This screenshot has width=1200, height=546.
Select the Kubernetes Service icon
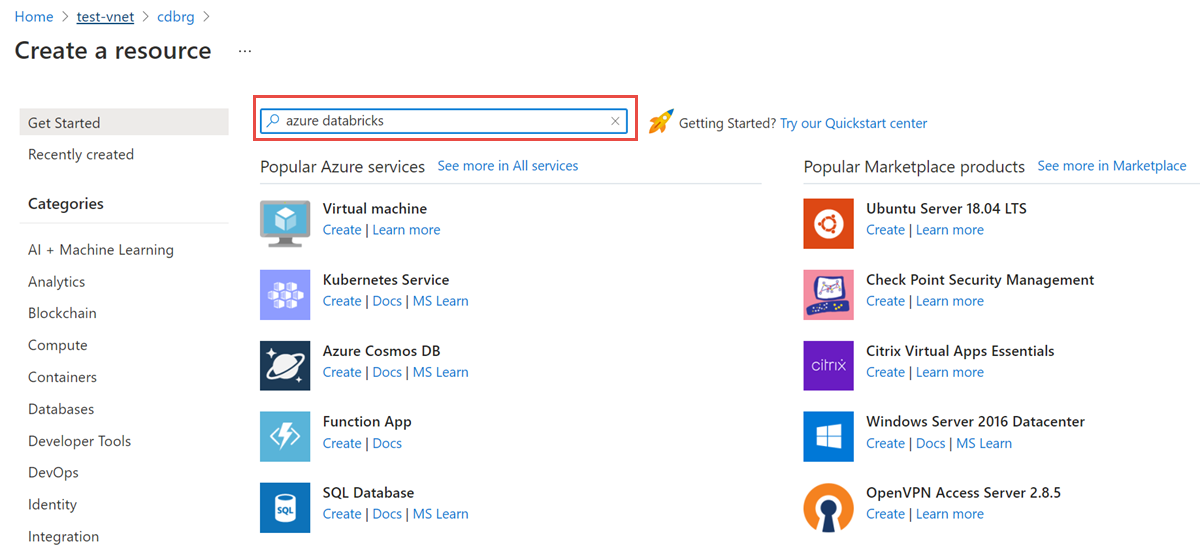[x=285, y=294]
